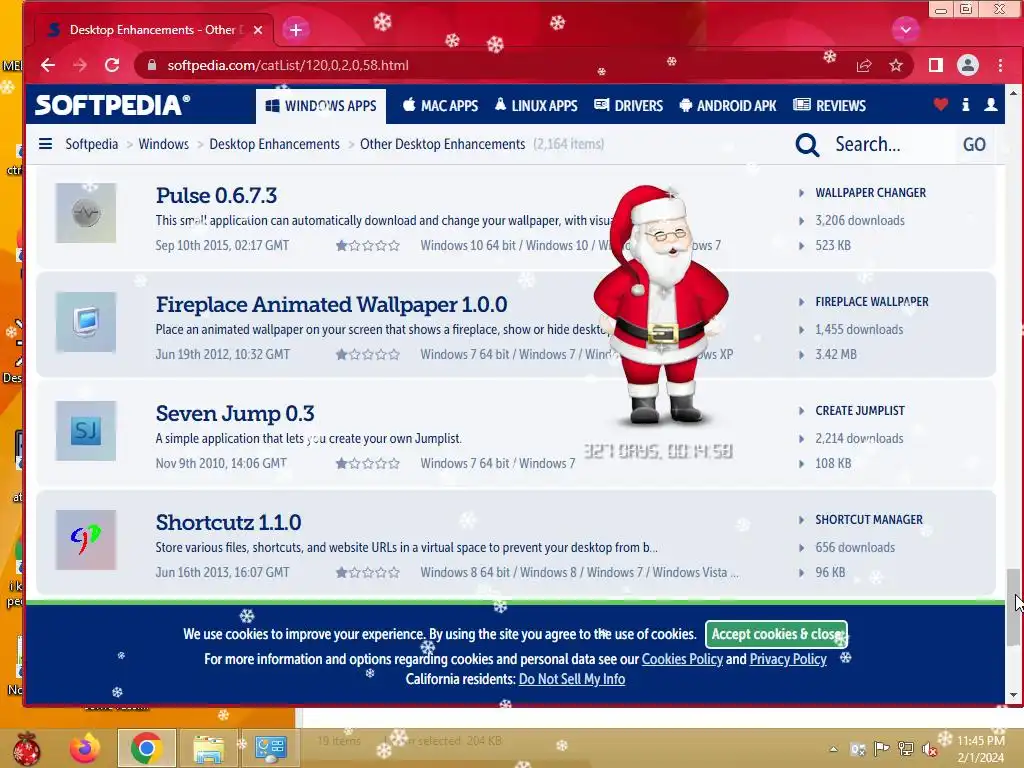Open the Shortcutz 1.1.0 title link
The width and height of the screenshot is (1024, 768).
[x=228, y=522]
